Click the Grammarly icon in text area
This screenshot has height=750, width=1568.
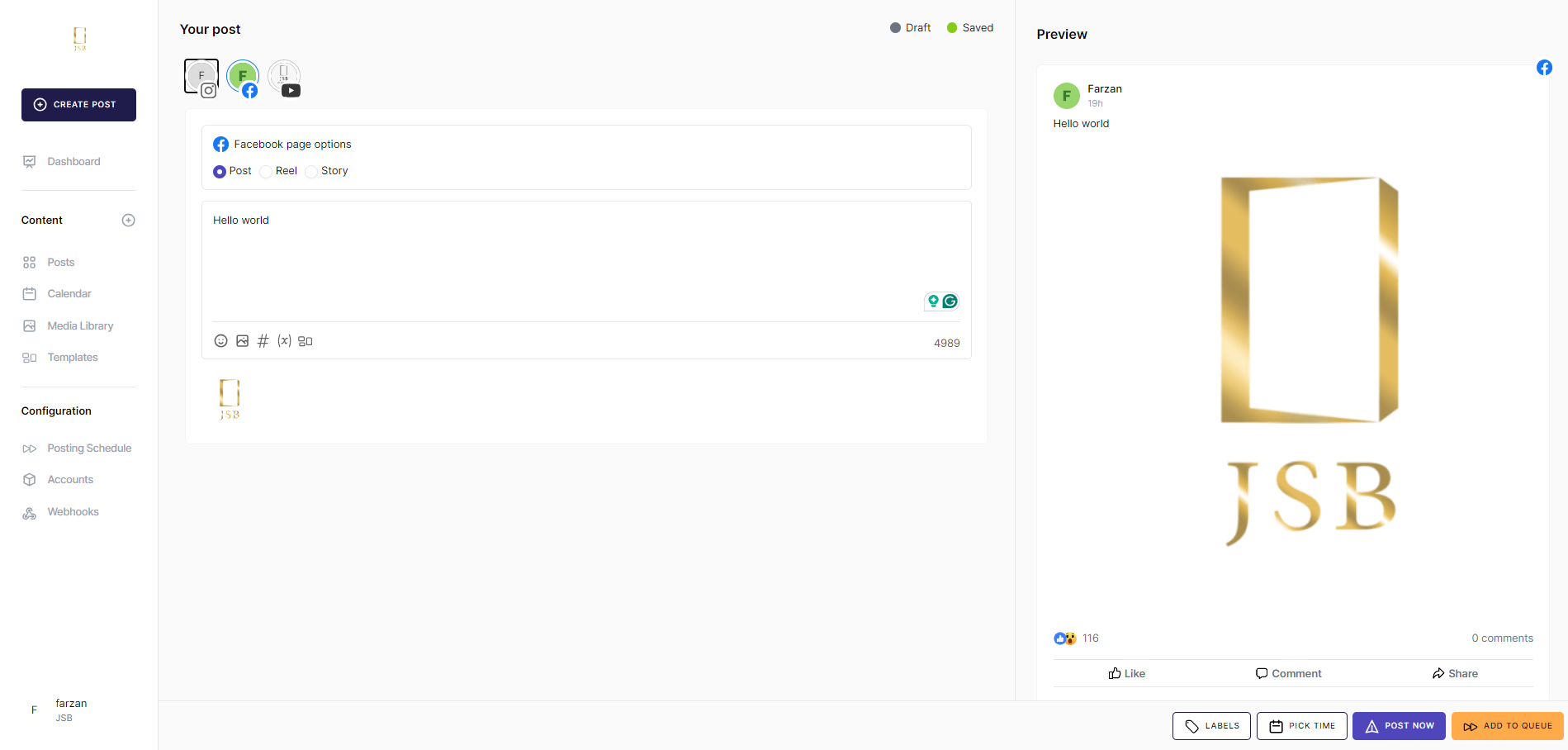click(x=950, y=301)
